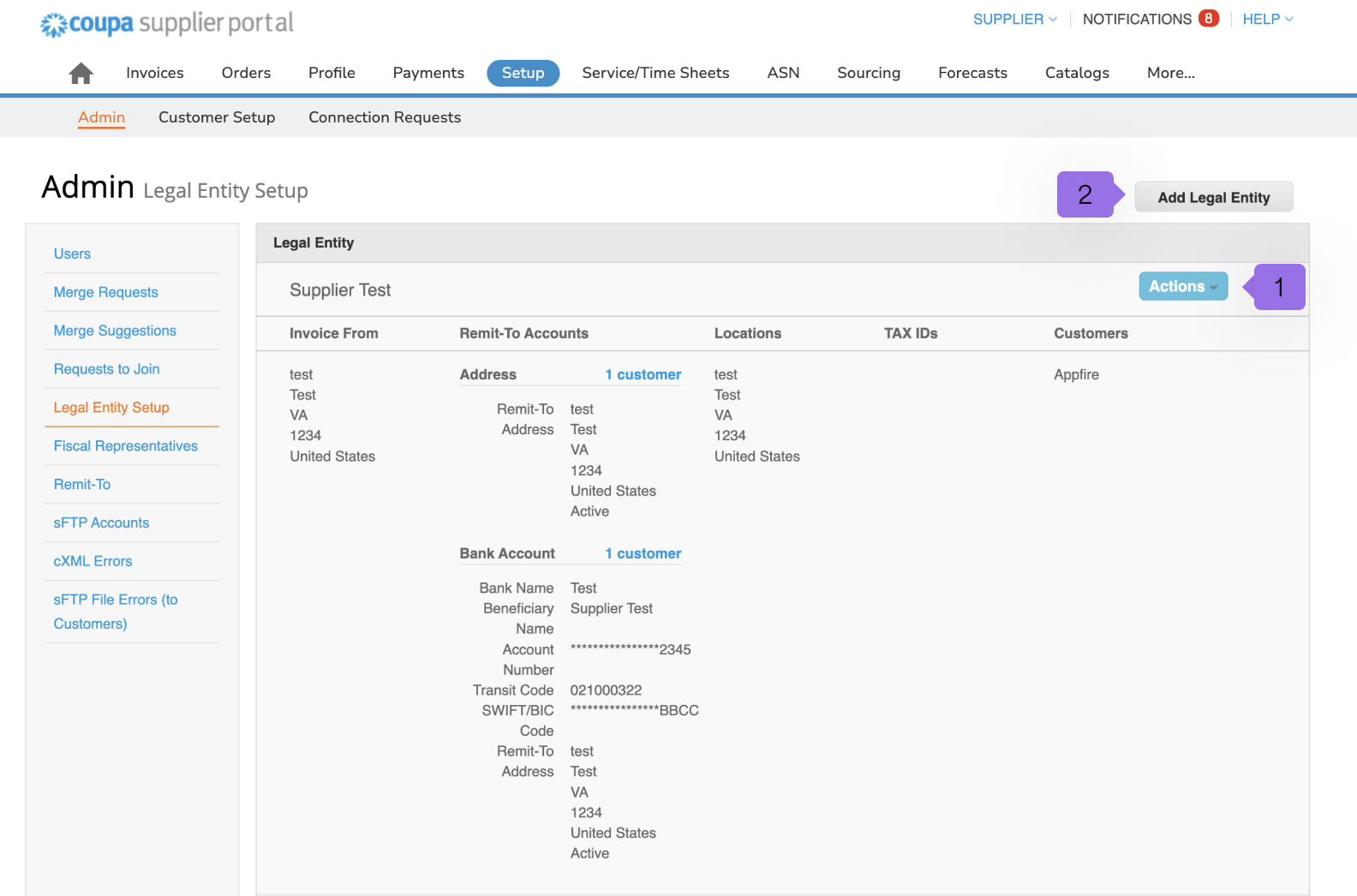Go to the ASN tab
The height and width of the screenshot is (896, 1357).
click(x=783, y=73)
